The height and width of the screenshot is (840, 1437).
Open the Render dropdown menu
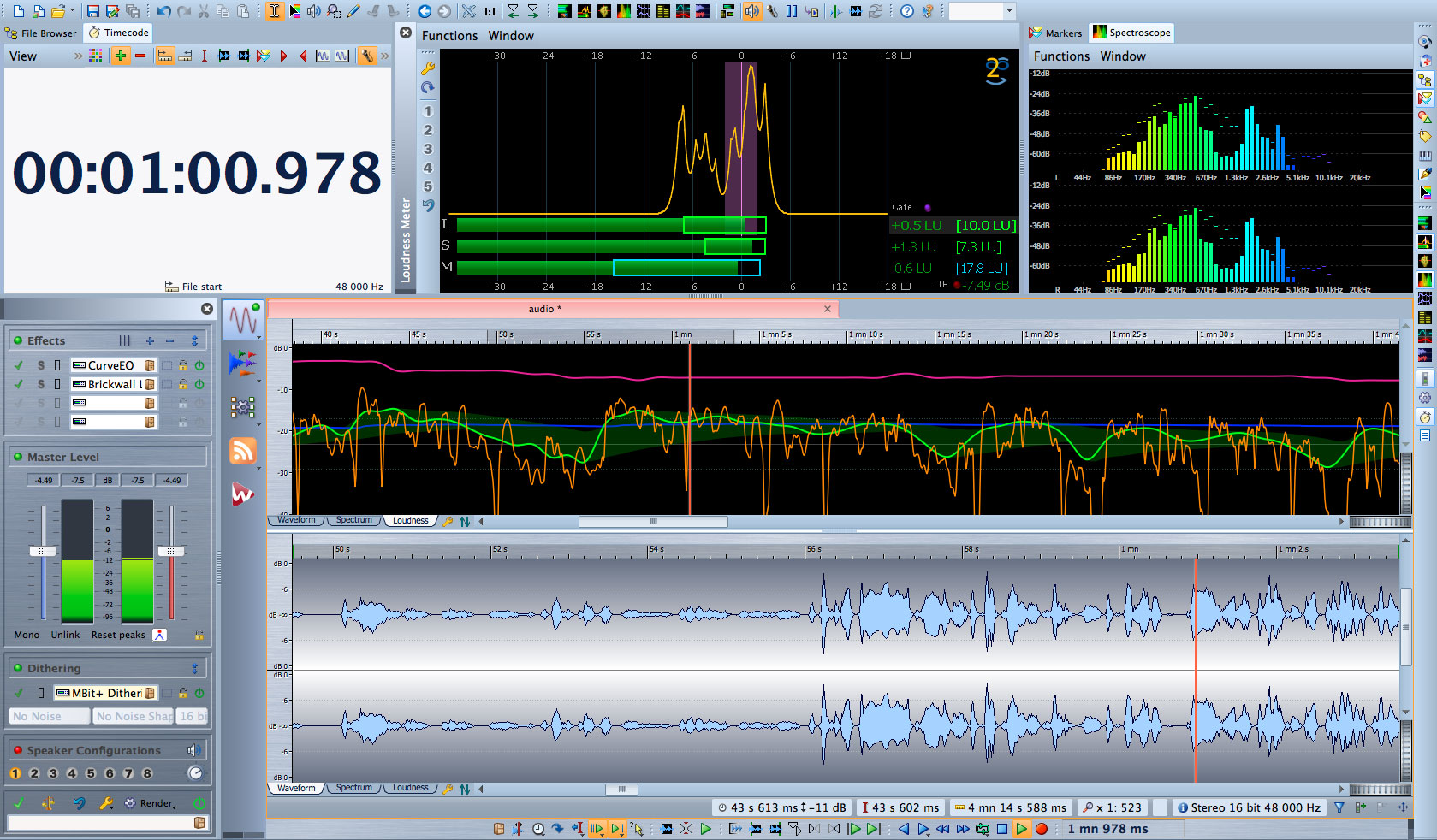point(151,803)
